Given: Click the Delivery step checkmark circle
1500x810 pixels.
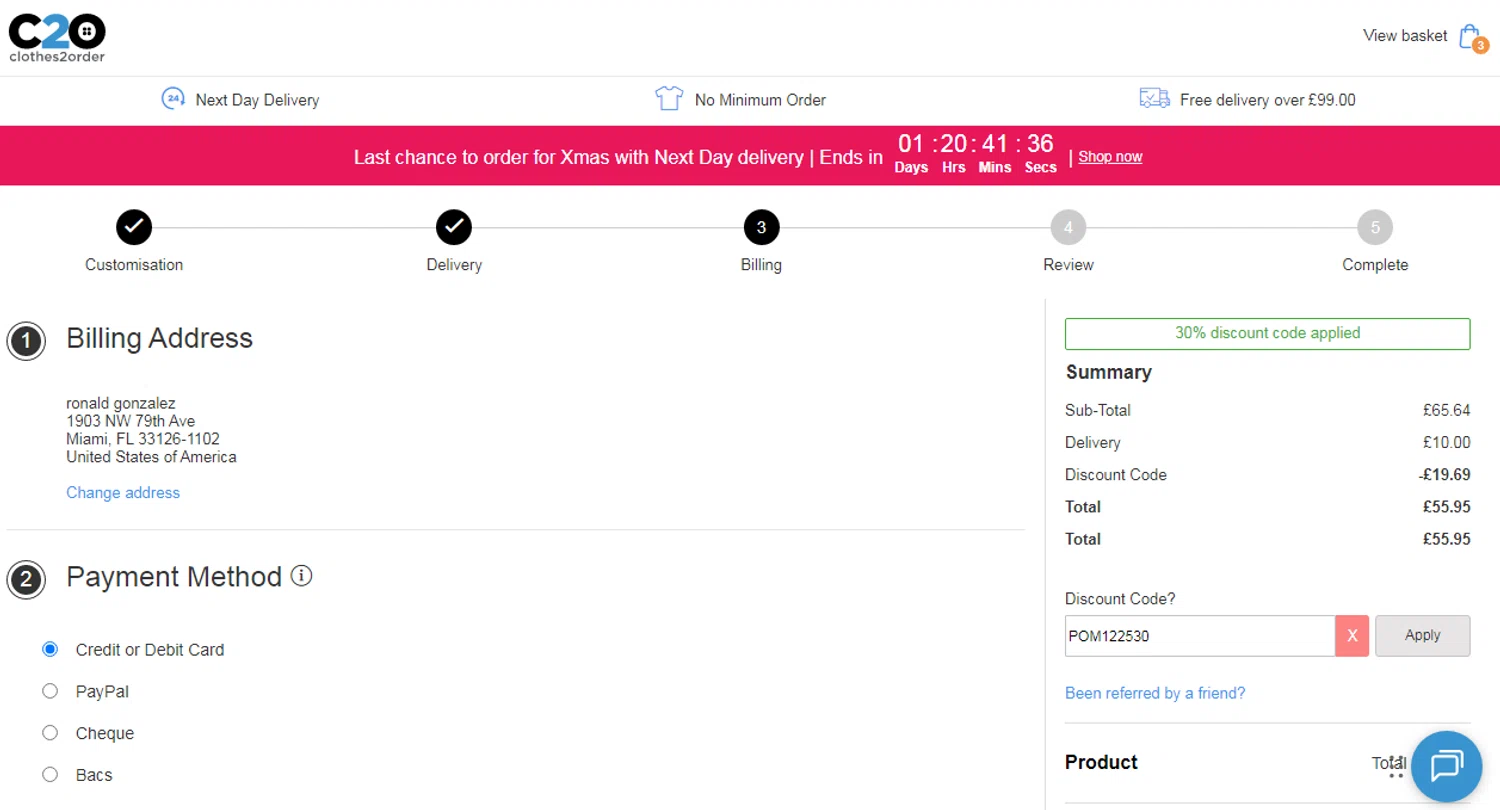Looking at the screenshot, I should (x=454, y=228).
